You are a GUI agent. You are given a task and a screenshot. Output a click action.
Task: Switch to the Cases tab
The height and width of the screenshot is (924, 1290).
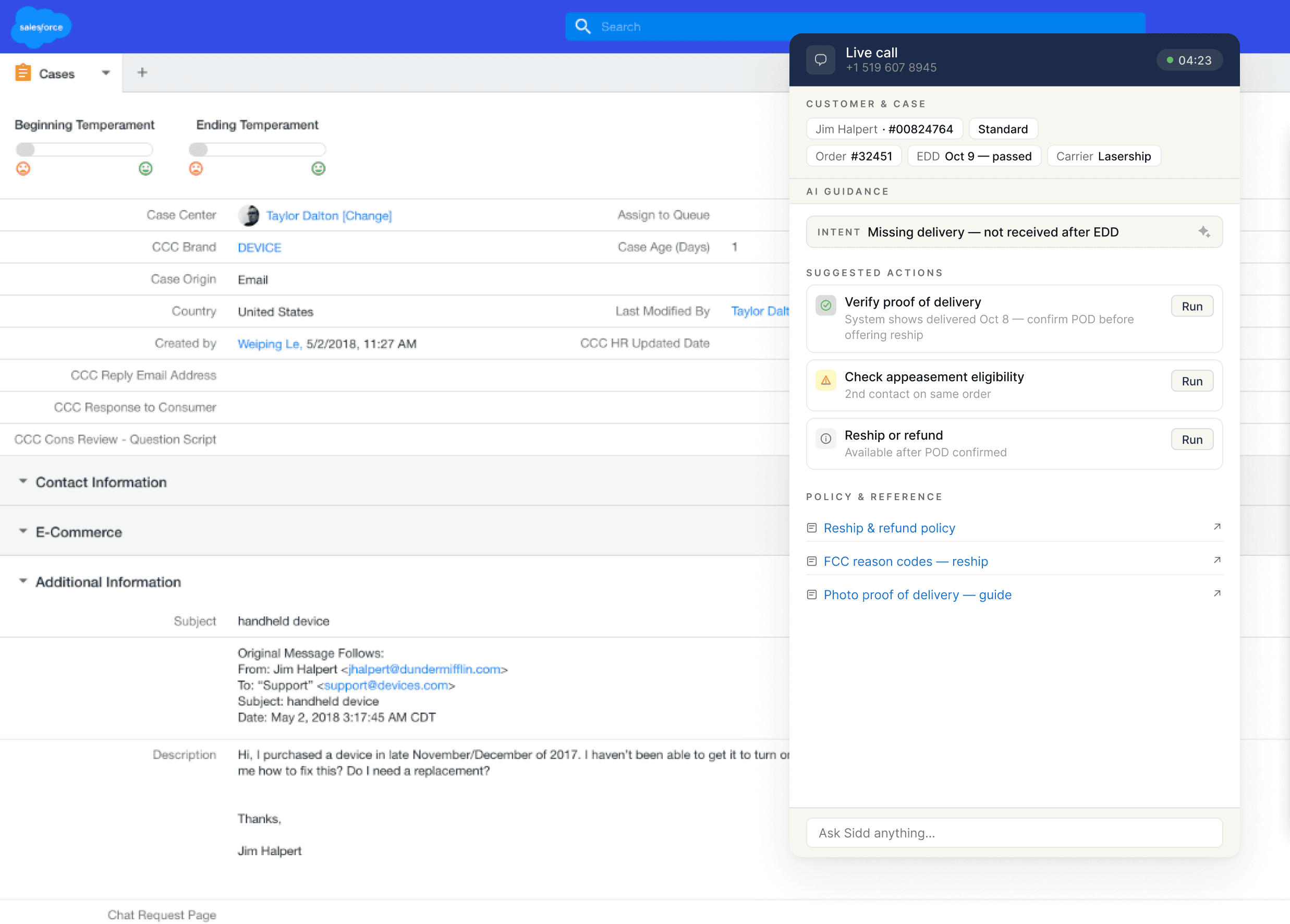(56, 74)
